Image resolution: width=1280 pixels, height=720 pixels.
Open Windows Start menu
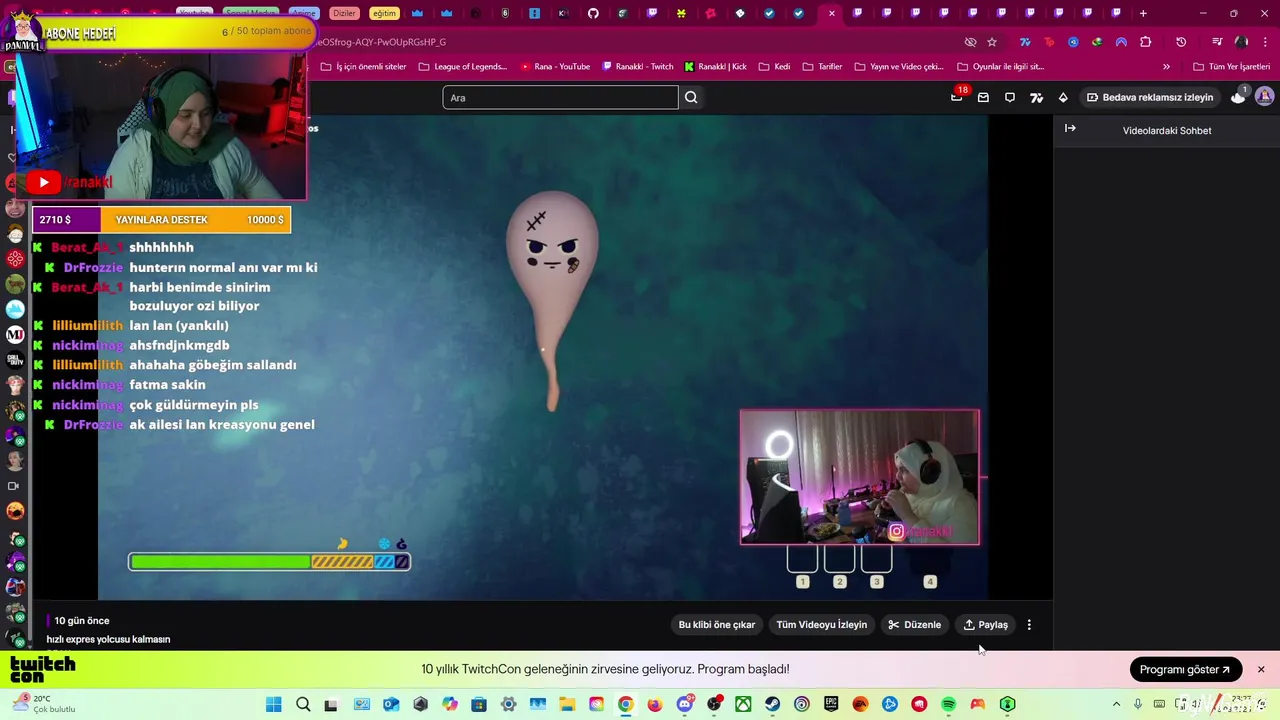(273, 704)
